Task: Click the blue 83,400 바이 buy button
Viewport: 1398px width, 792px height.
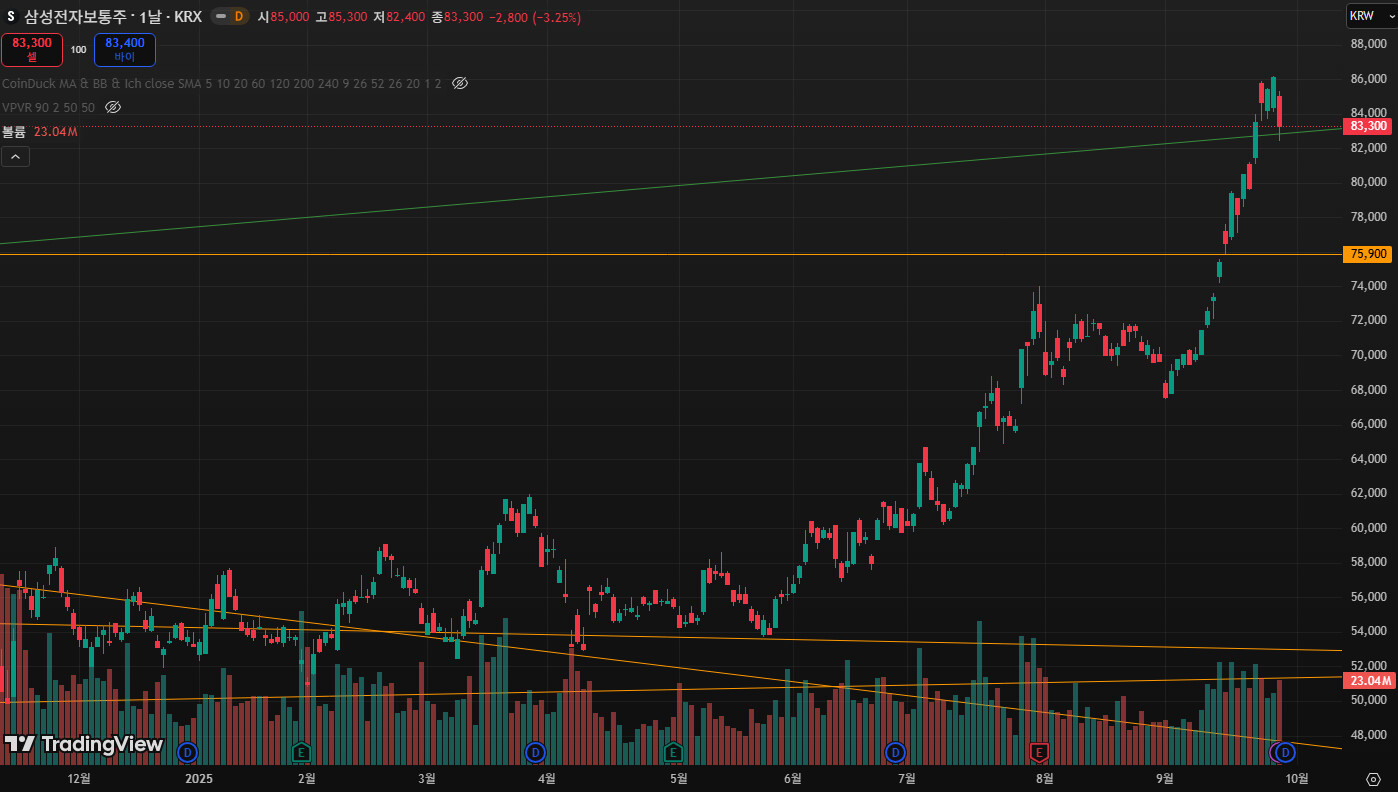Action: pyautogui.click(x=125, y=49)
